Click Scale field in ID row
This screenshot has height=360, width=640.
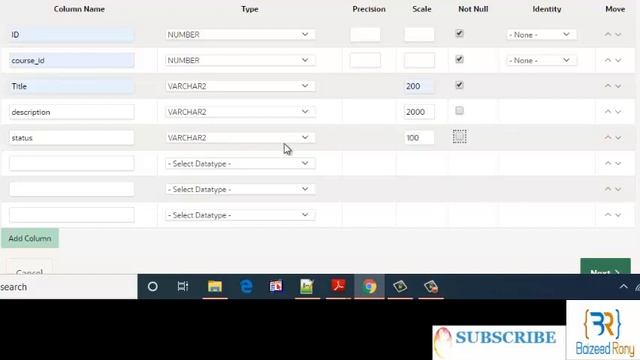point(419,35)
